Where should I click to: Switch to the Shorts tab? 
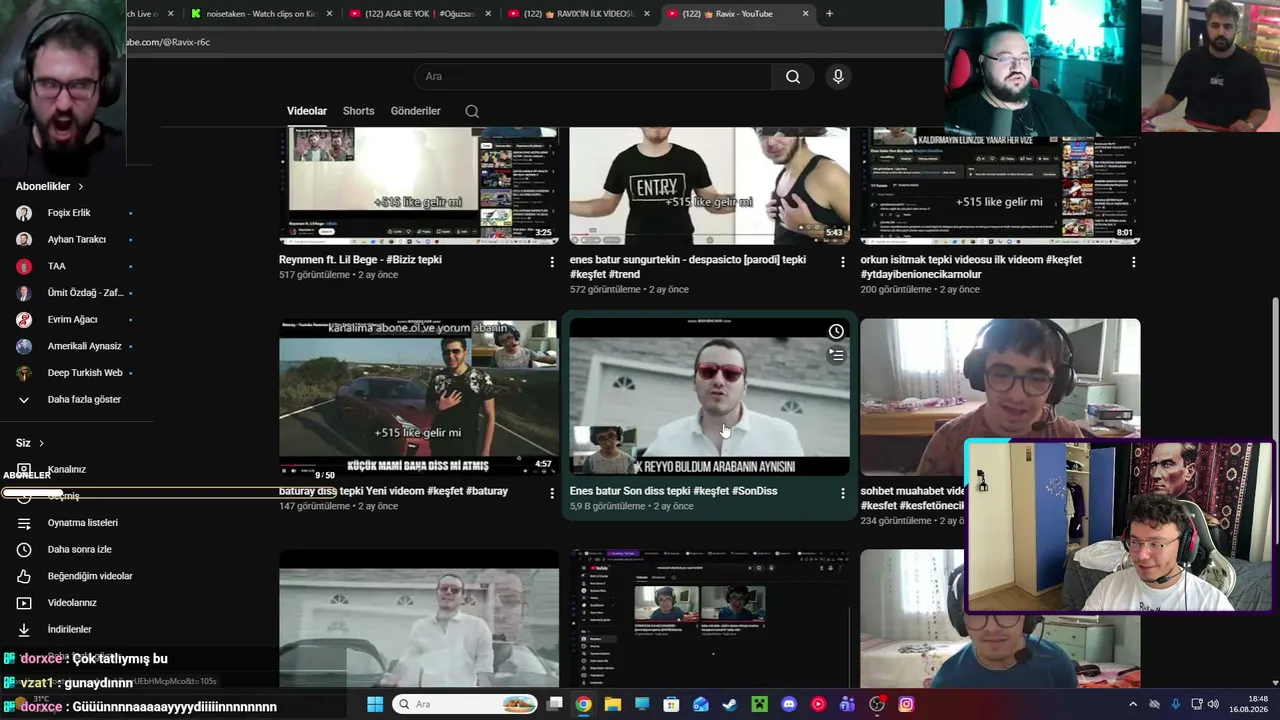358,111
